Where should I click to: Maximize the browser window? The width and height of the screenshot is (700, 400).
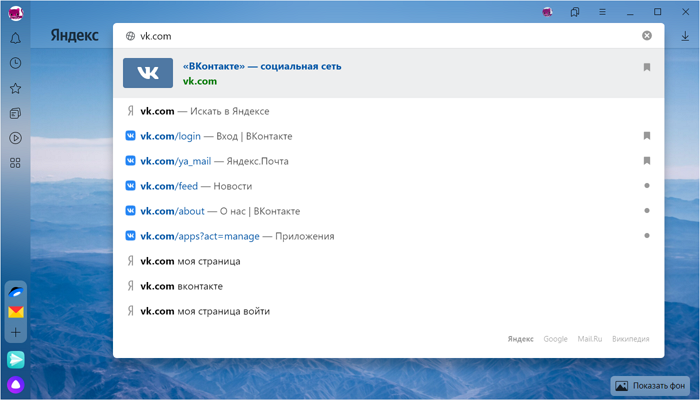658,12
